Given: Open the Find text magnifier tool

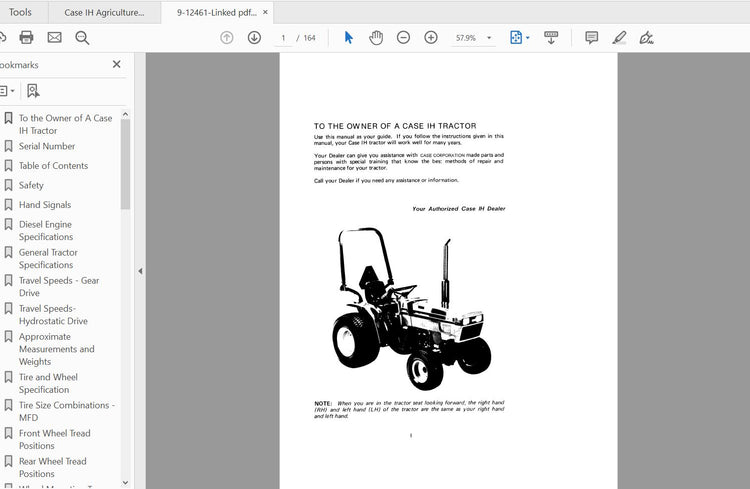Looking at the screenshot, I should [x=82, y=38].
